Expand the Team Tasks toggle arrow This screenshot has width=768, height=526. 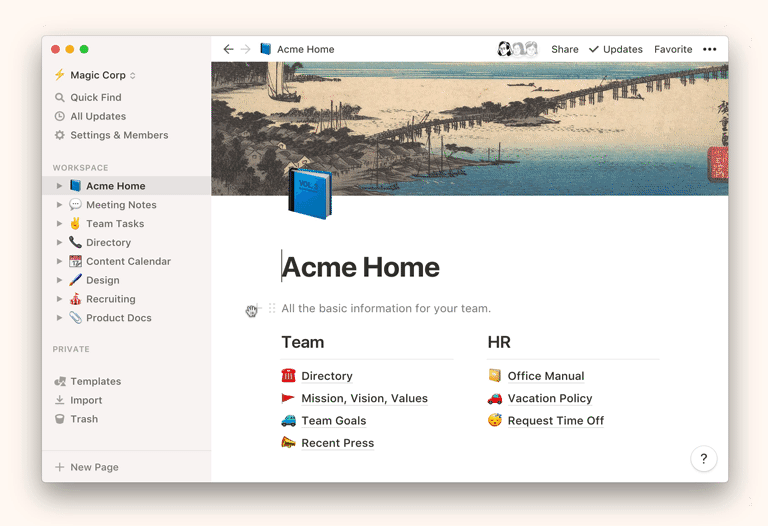60,224
